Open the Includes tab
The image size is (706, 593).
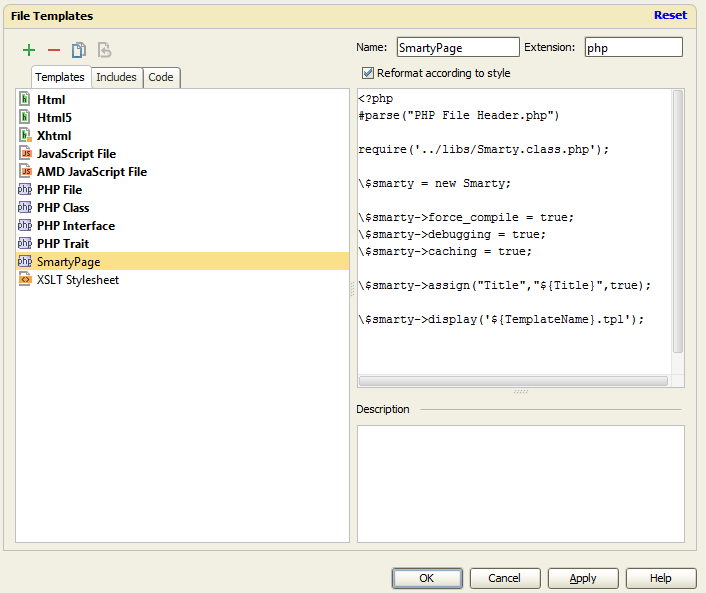(x=117, y=77)
